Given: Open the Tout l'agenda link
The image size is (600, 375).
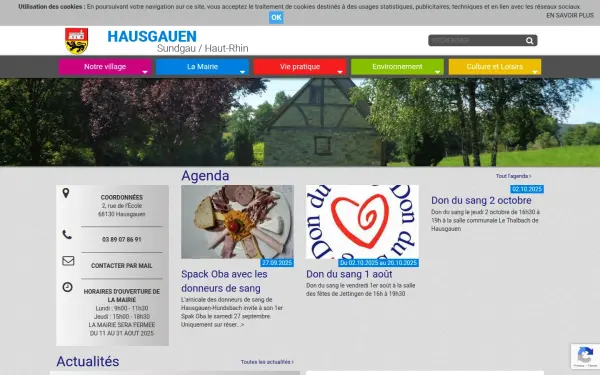Looking at the screenshot, I should 514,176.
